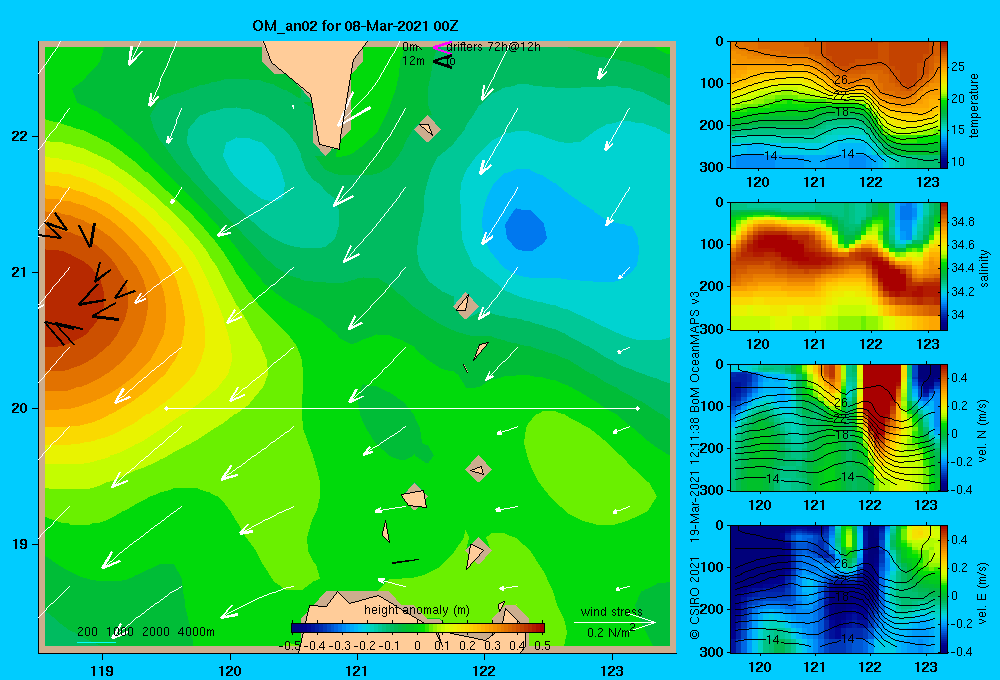Screen dimensions: 1000x680
Task: Click the dark red 0.5 end of height anomaly colorbar
Action: tap(541, 627)
